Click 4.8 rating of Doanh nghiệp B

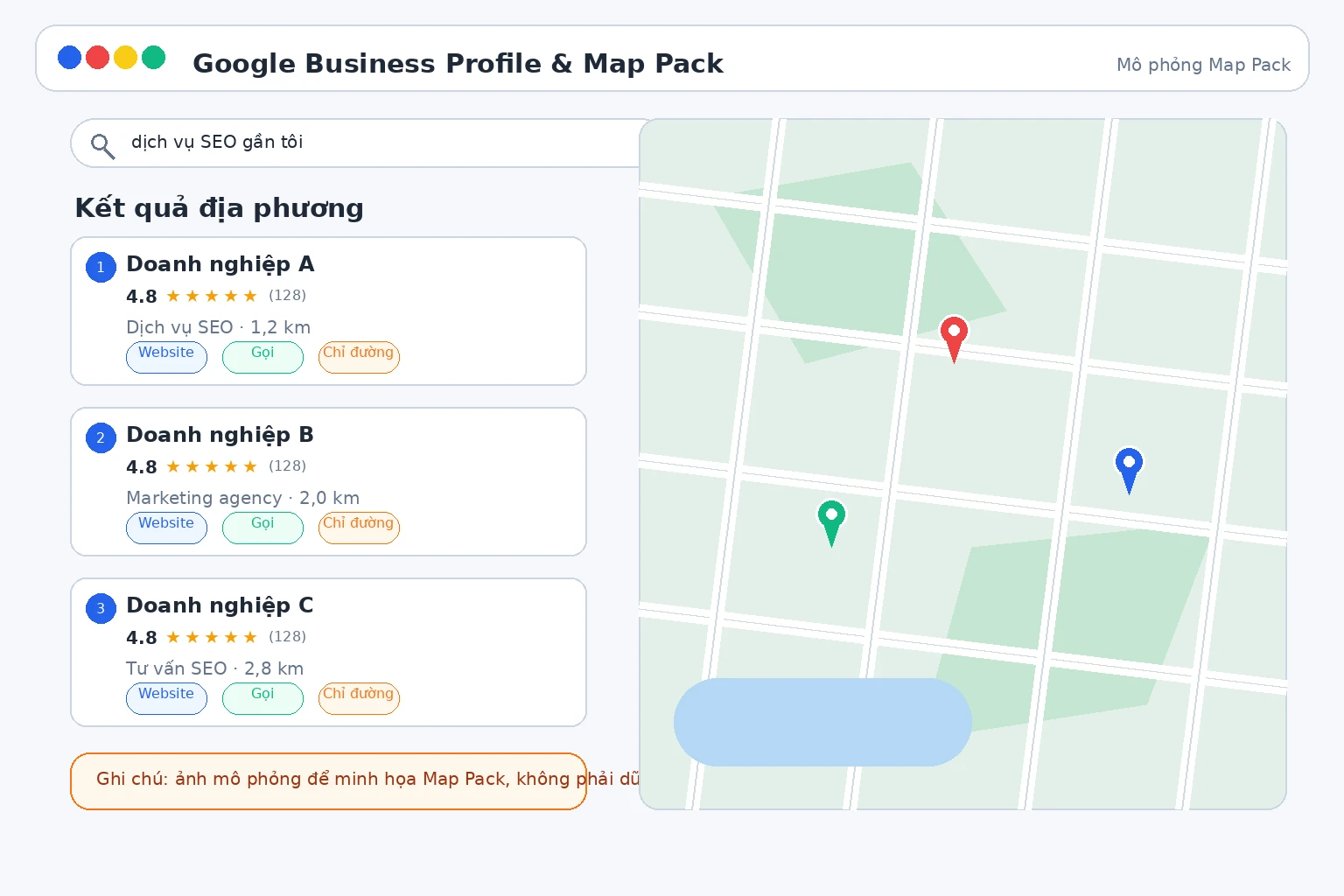coord(142,467)
